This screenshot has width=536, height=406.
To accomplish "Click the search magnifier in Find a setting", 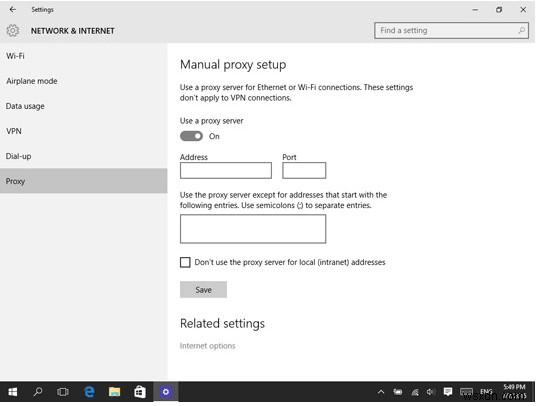I will click(x=521, y=30).
